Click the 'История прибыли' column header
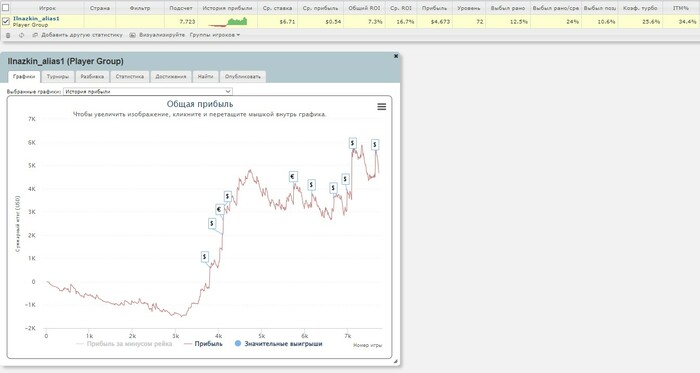Screen dimensions: 700x373 (x=227, y=8)
